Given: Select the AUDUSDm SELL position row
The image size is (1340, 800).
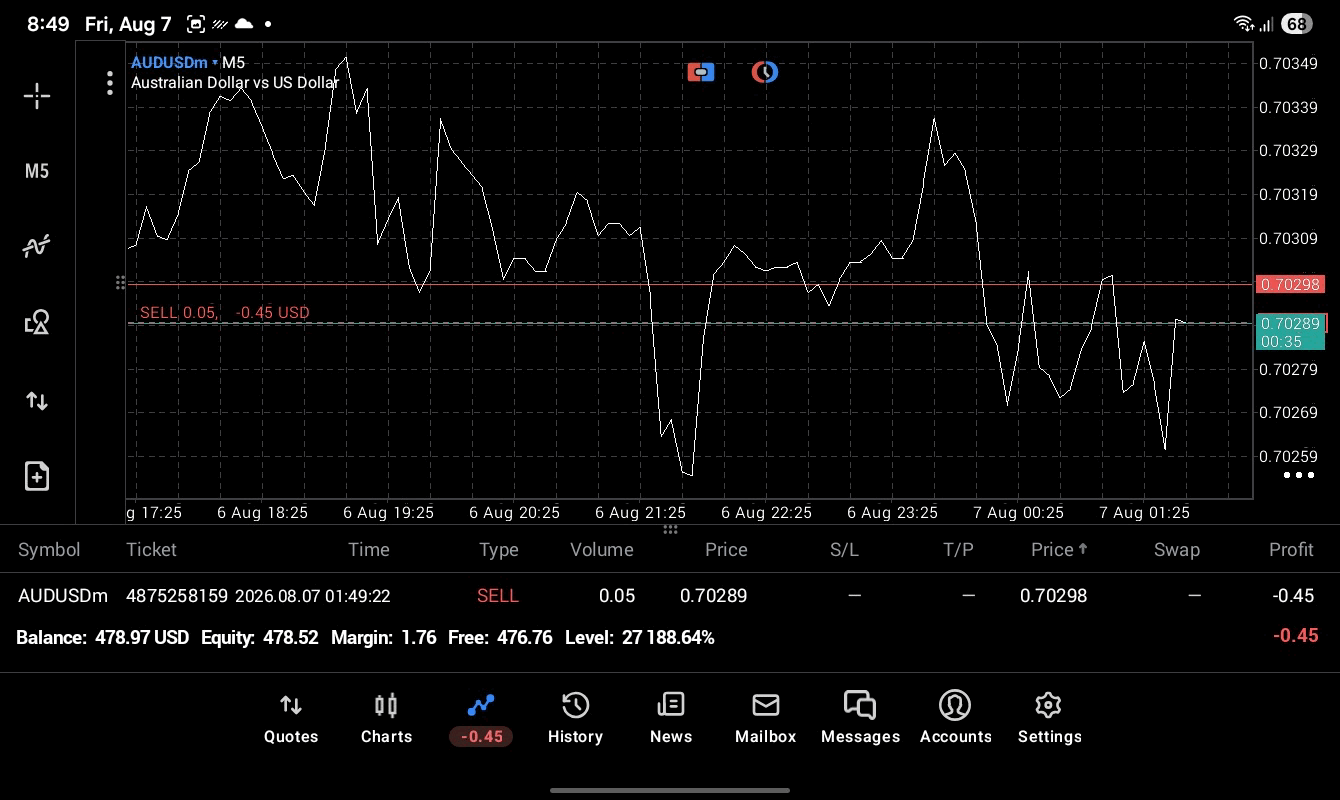Looking at the screenshot, I should coord(670,596).
